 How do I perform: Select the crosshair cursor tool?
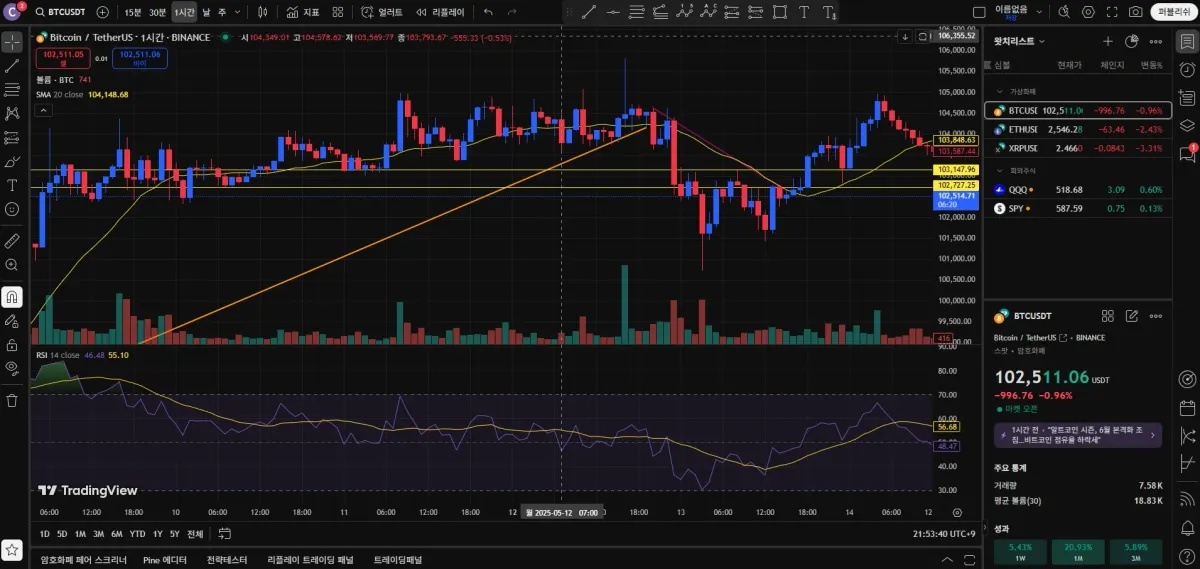coord(12,42)
